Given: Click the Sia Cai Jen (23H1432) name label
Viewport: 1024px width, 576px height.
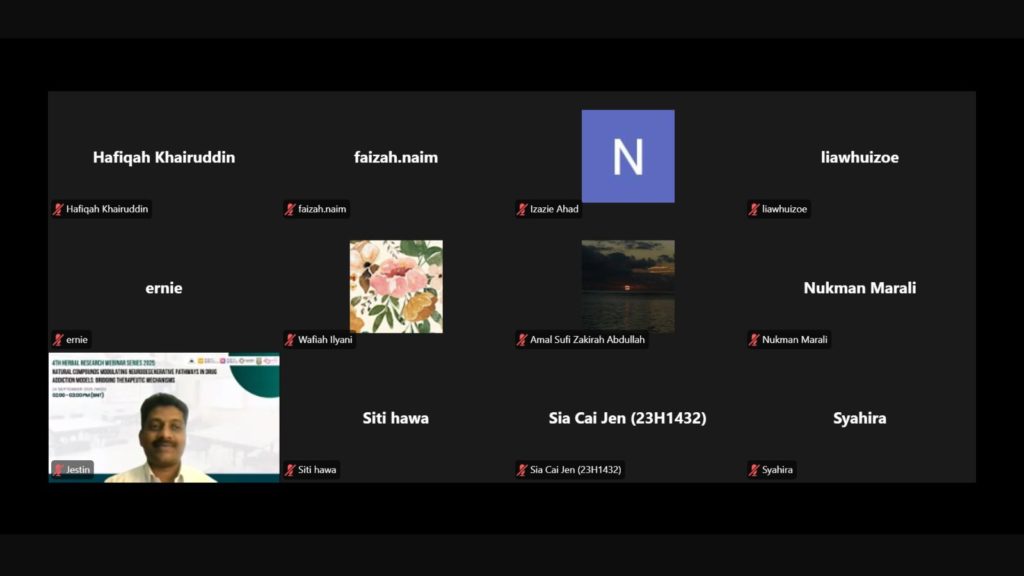Looking at the screenshot, I should (575, 469).
